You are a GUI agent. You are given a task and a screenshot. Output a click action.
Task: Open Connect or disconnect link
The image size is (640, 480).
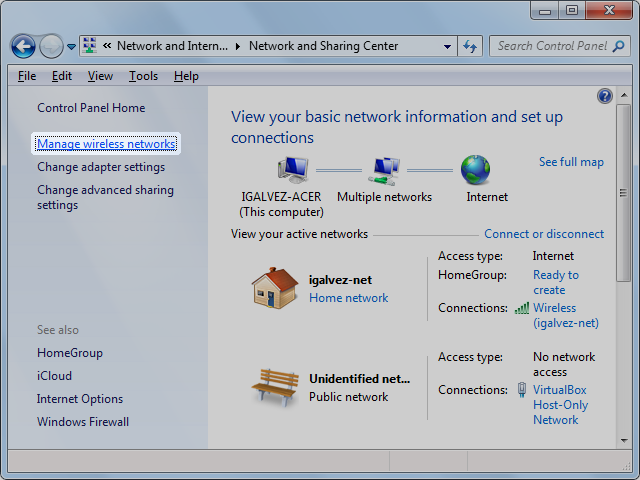(x=544, y=234)
